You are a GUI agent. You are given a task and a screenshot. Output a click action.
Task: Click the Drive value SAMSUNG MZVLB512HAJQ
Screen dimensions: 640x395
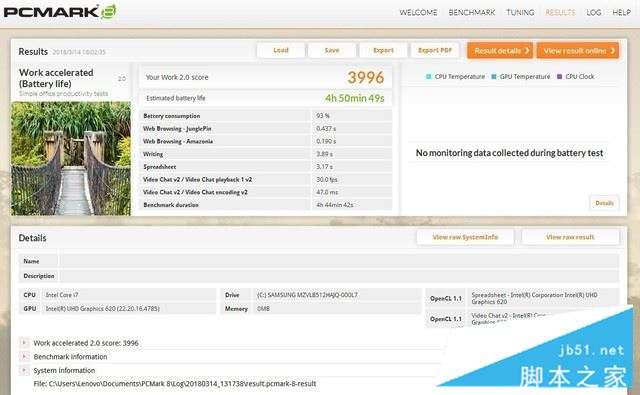point(307,295)
